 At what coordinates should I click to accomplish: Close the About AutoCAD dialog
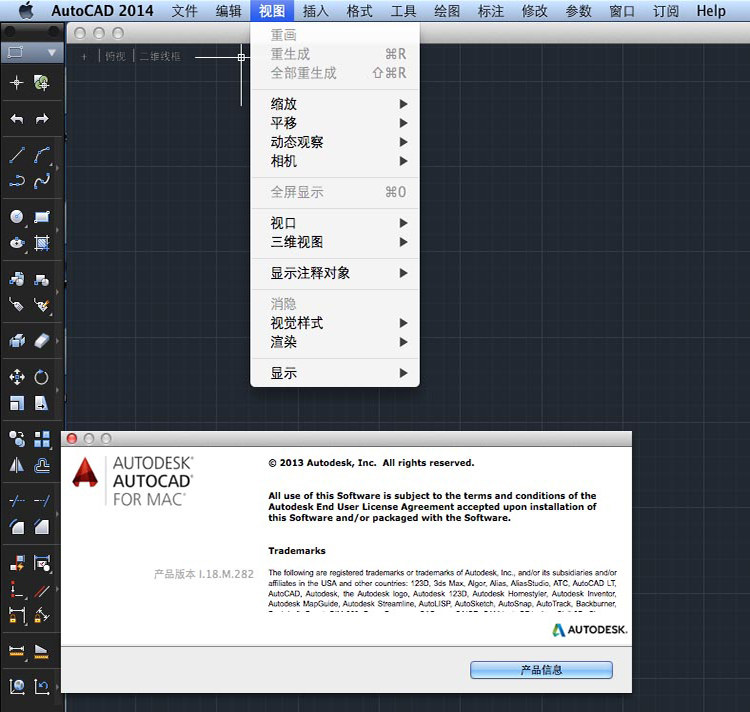click(72, 438)
